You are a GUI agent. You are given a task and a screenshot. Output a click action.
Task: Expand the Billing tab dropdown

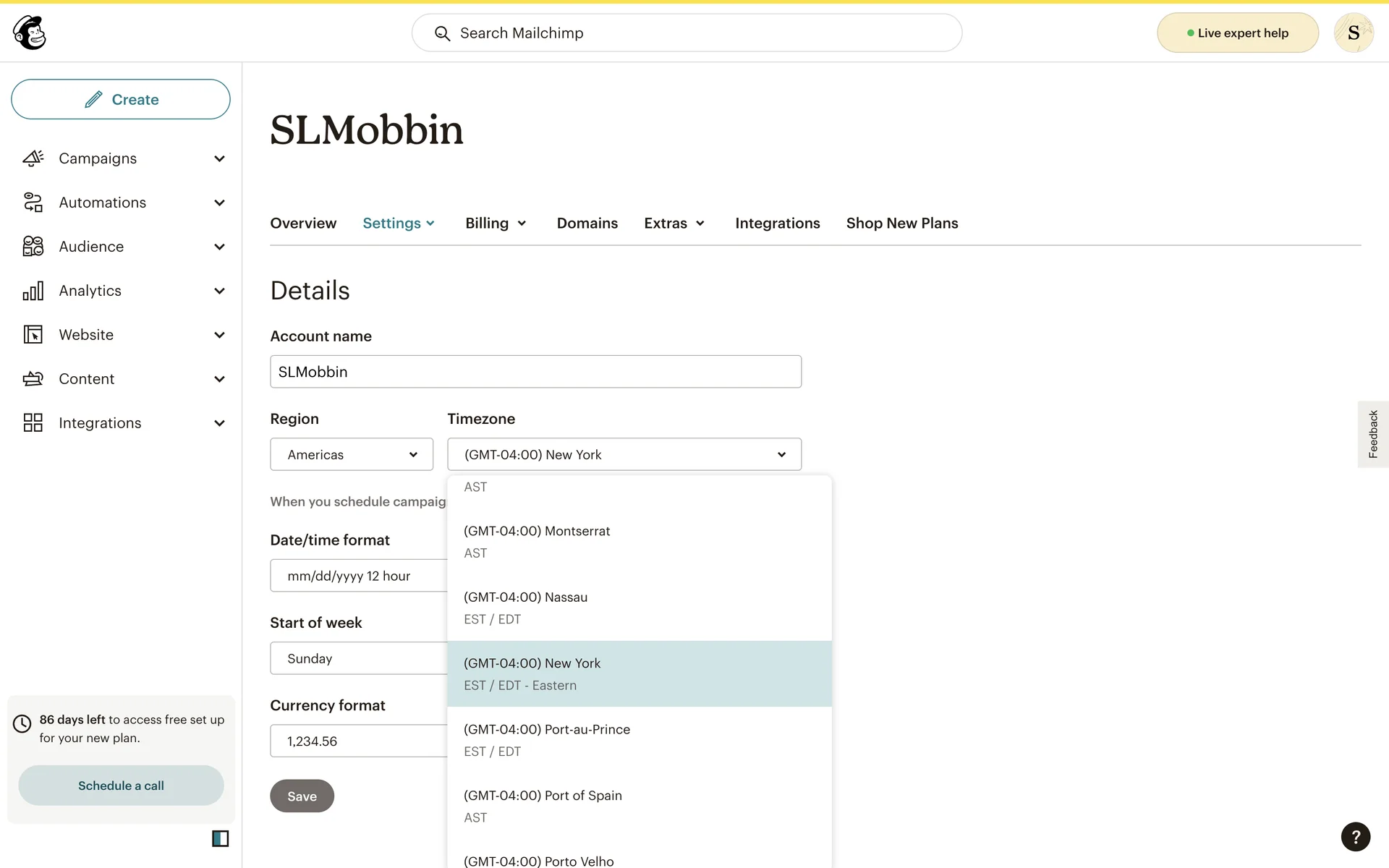pyautogui.click(x=496, y=224)
